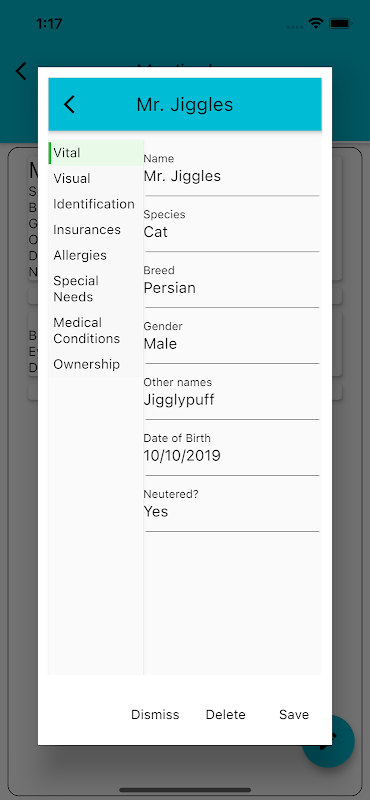This screenshot has width=370, height=800.
Task: Open the Species field showing Cat
Action: point(232,226)
